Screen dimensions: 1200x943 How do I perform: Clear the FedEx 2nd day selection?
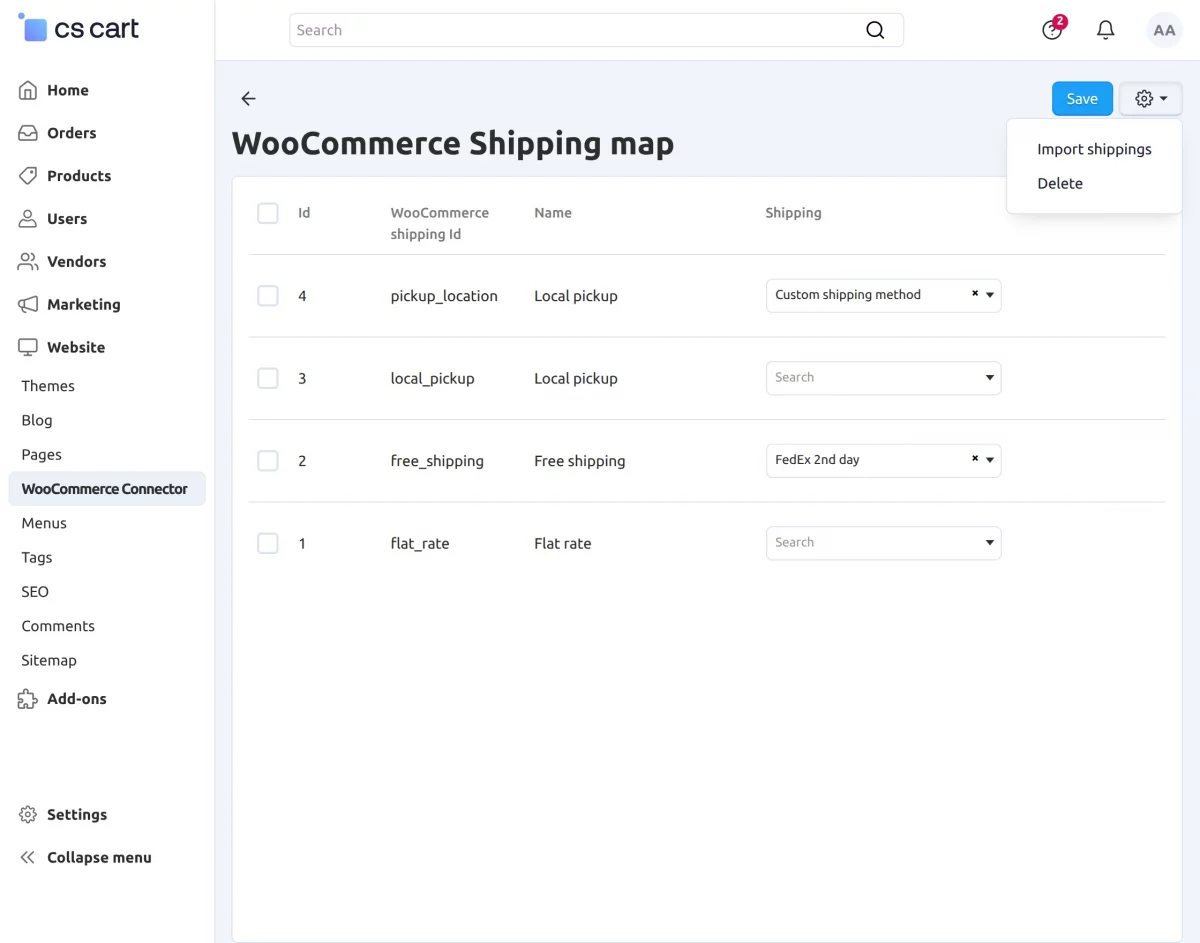[x=975, y=459]
